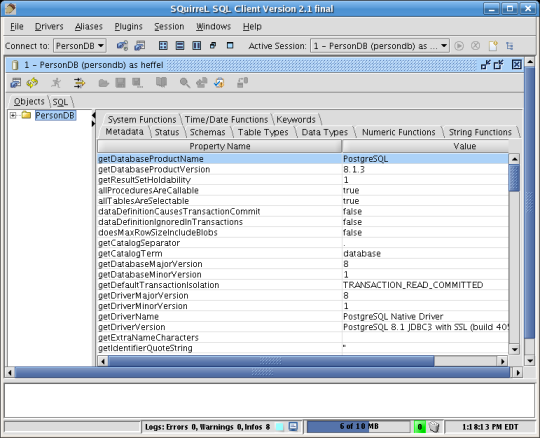
Task: Click the greyed circled-X stop icon
Action: point(475,46)
